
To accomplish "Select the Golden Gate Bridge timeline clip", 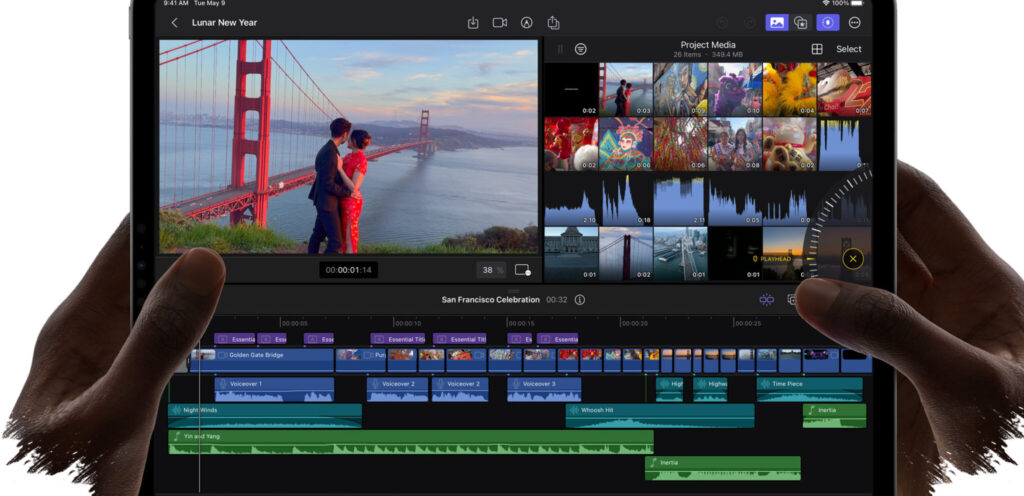I will [x=262, y=360].
